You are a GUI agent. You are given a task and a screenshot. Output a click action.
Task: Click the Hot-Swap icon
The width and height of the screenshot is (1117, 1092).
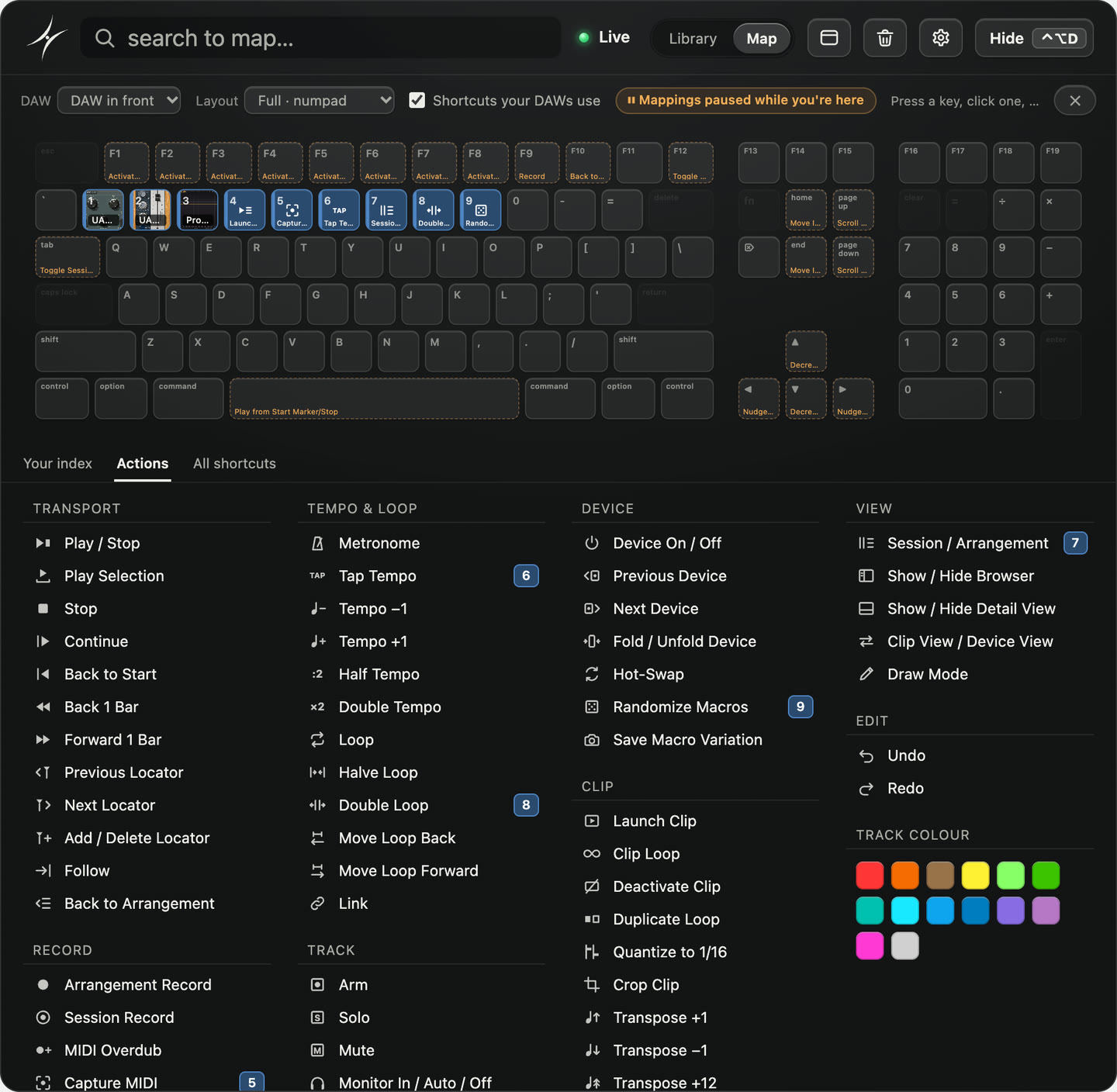592,675
